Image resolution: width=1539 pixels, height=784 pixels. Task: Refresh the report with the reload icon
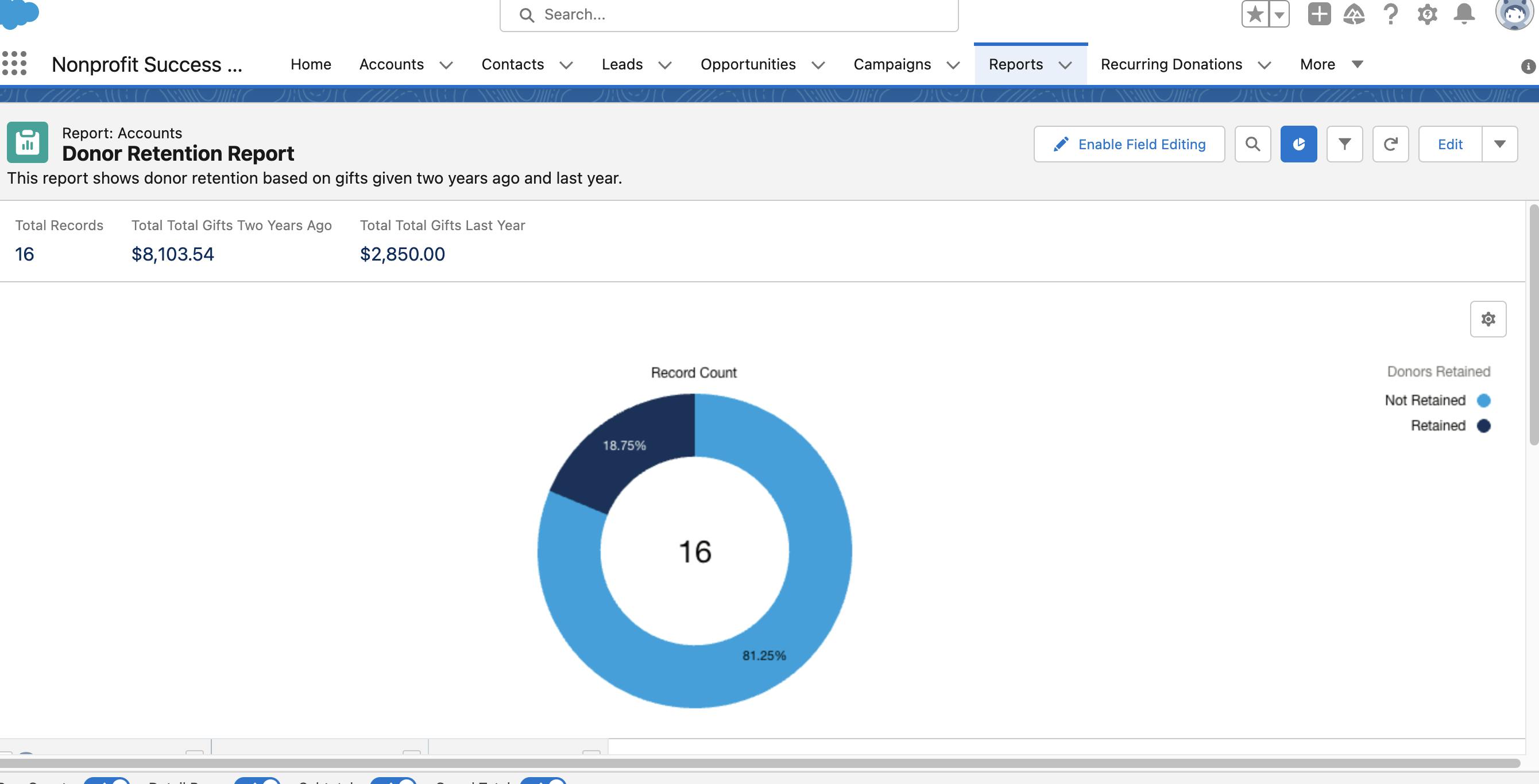[1391, 144]
